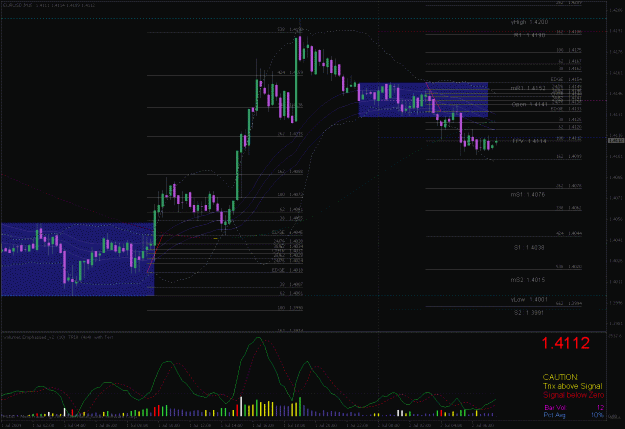Select the S1 1.4038 support label

pyautogui.click(x=529, y=248)
